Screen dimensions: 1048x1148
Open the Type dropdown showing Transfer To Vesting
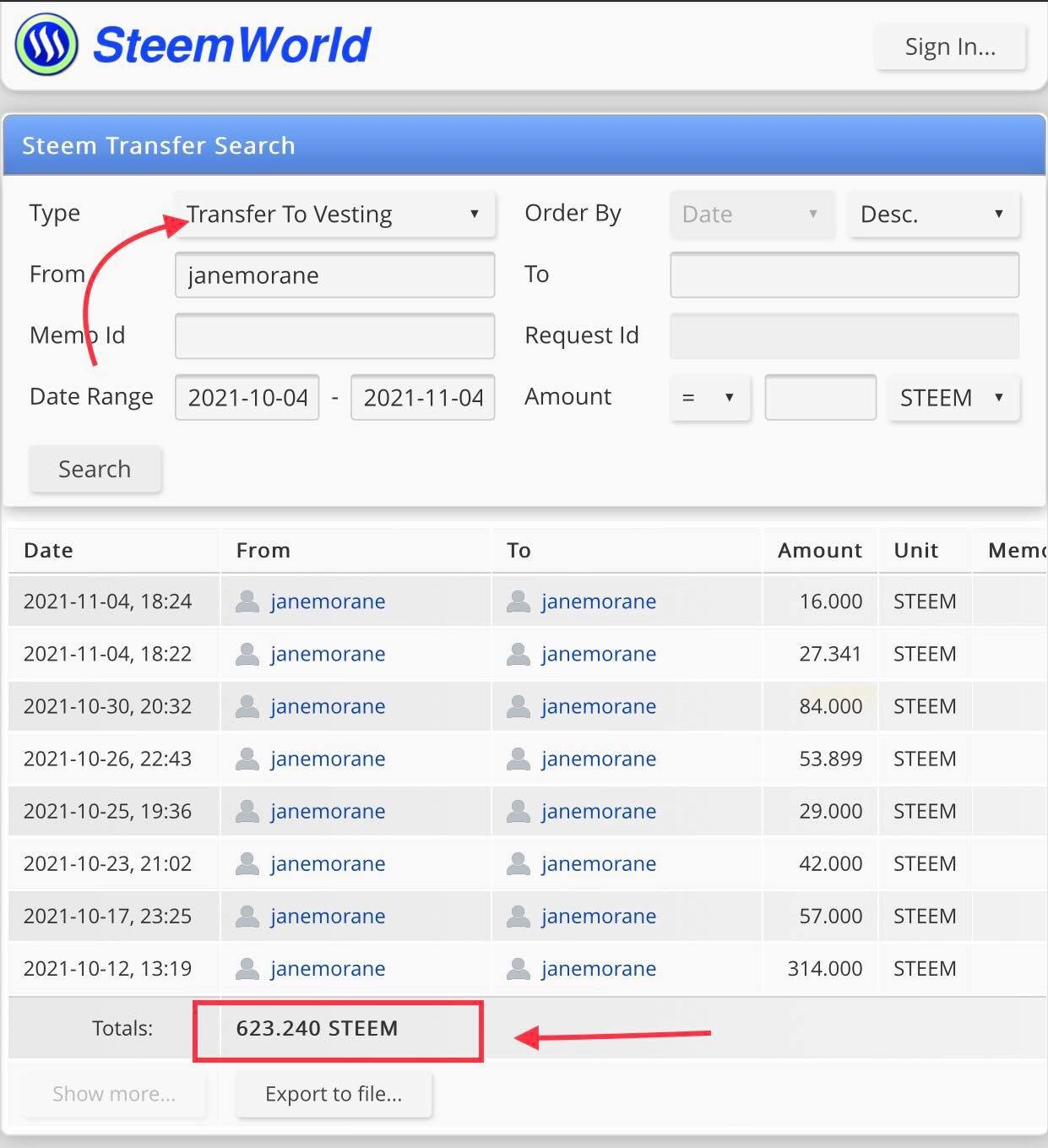click(334, 215)
